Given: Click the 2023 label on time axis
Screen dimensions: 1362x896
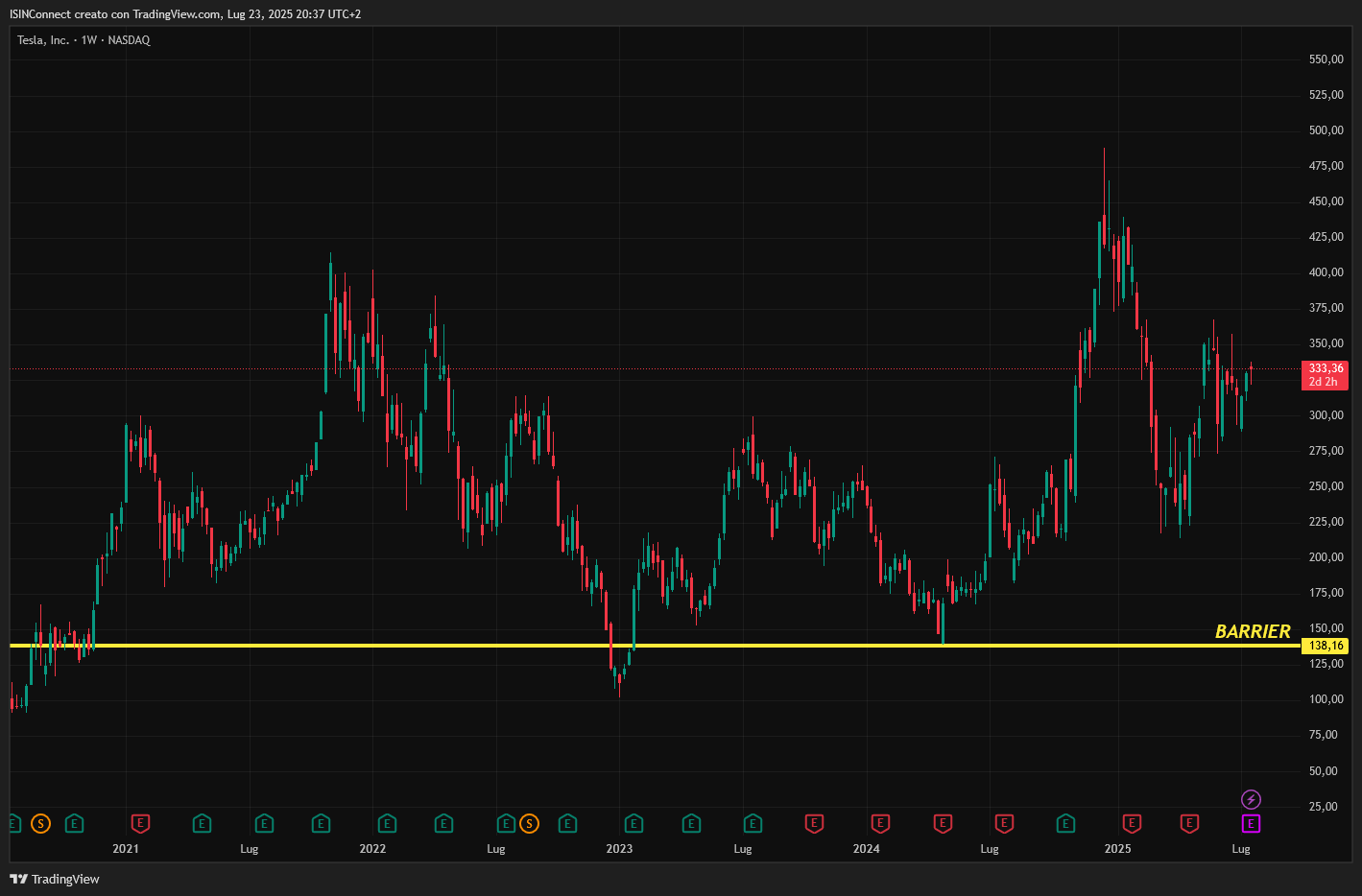Looking at the screenshot, I should coord(619,849).
